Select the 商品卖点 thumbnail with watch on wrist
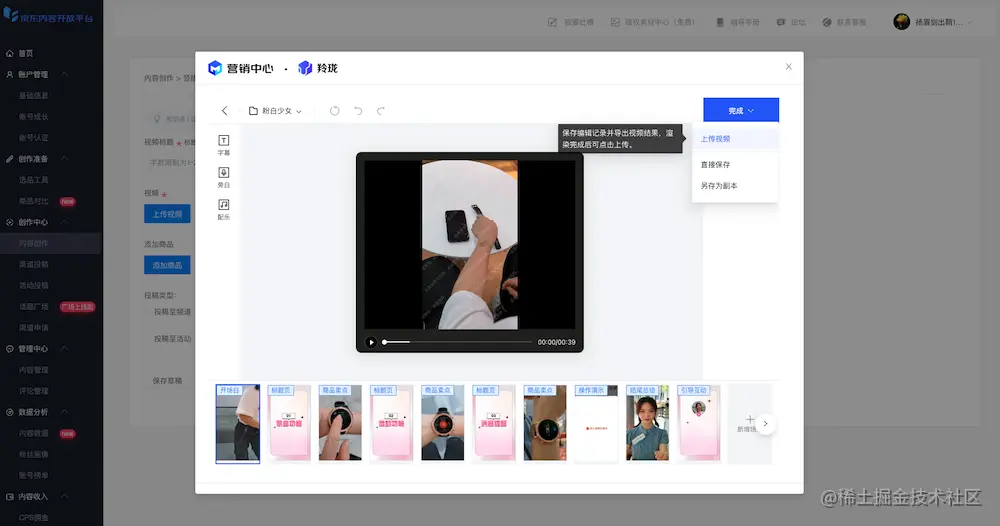 click(x=545, y=422)
